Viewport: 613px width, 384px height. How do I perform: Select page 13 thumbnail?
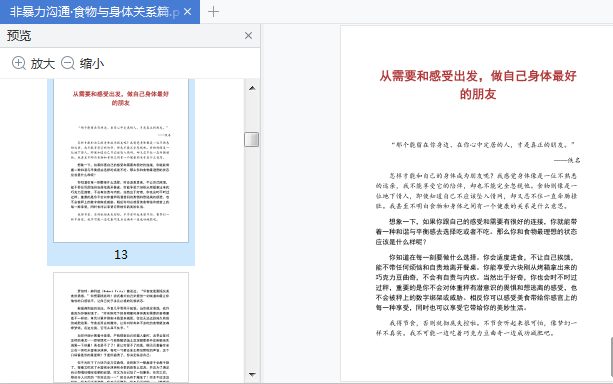(x=121, y=161)
